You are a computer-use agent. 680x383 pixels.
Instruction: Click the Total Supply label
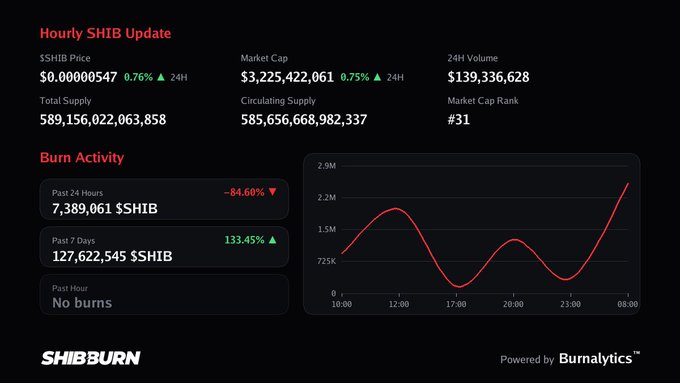click(65, 101)
